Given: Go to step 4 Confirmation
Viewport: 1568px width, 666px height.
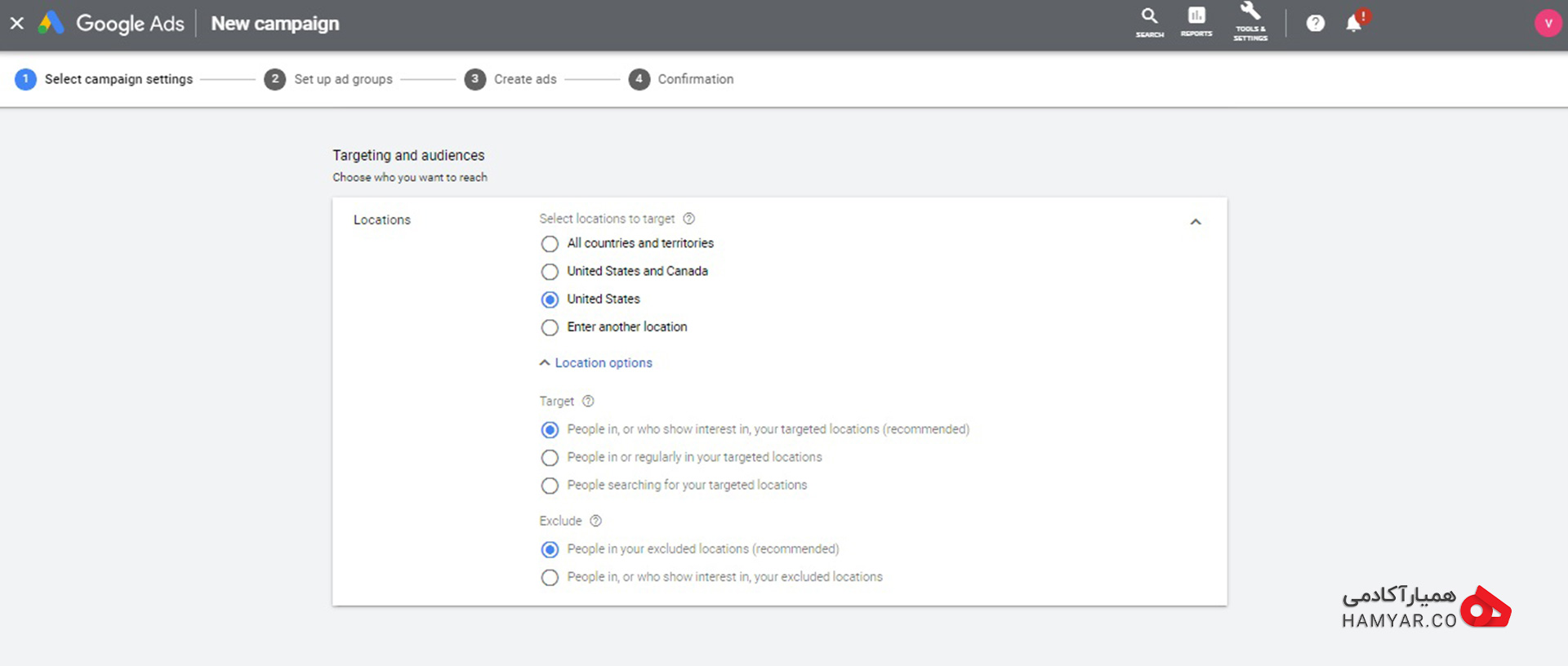Looking at the screenshot, I should (681, 79).
